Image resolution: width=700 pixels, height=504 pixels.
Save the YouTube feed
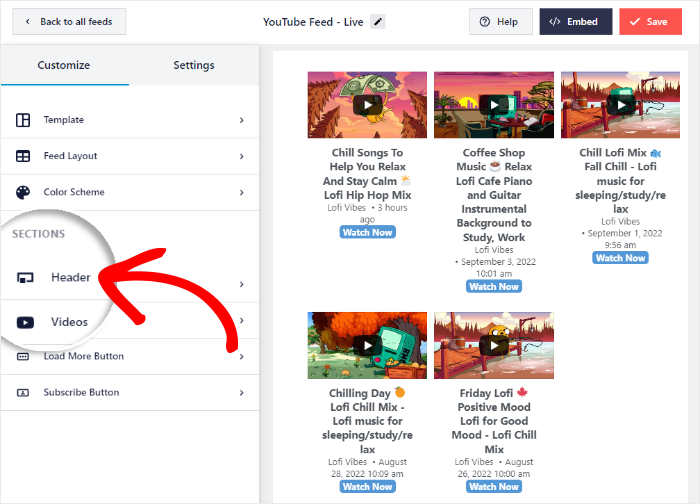650,21
